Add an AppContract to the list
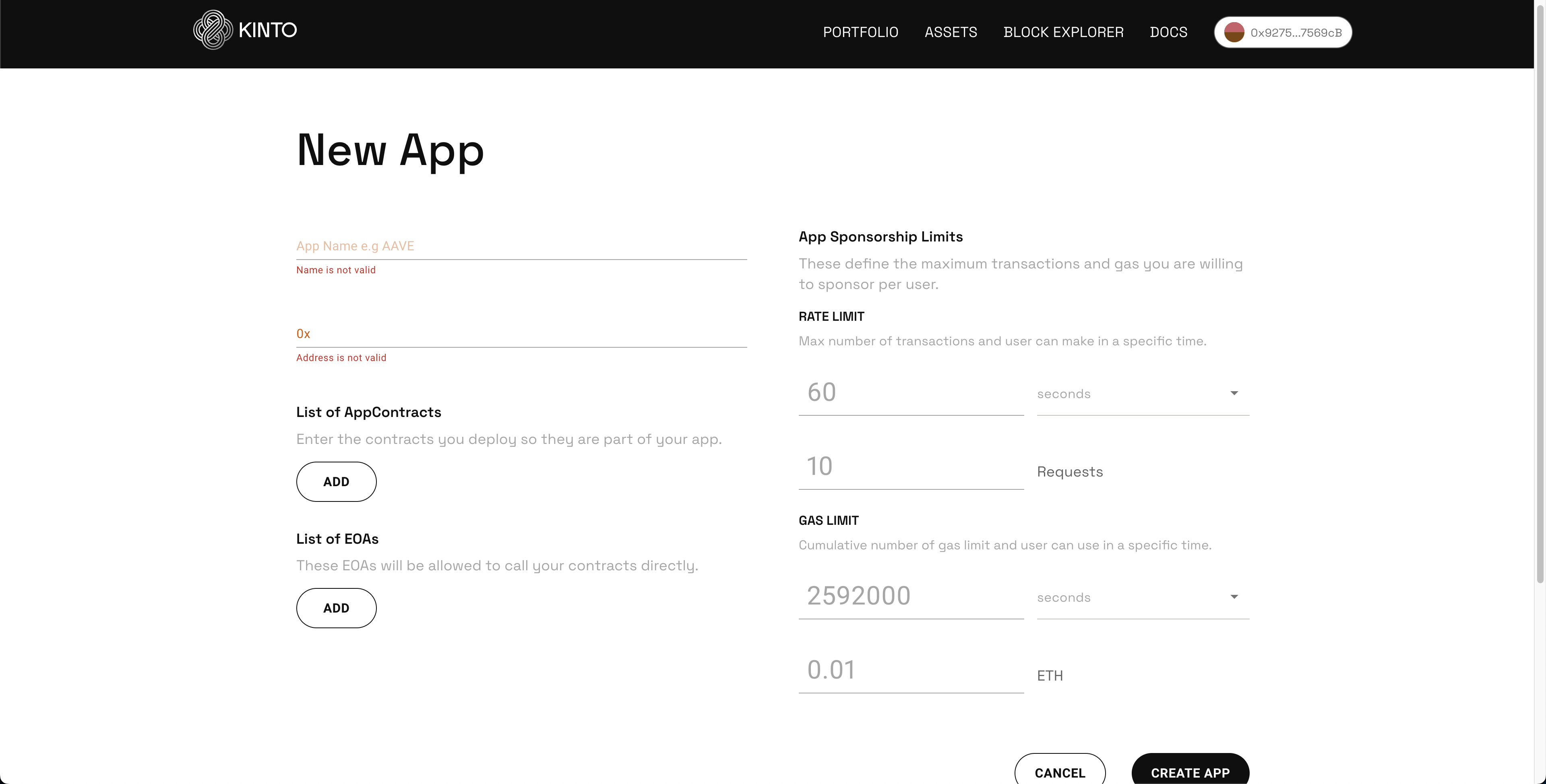Image resolution: width=1546 pixels, height=784 pixels. (x=336, y=482)
